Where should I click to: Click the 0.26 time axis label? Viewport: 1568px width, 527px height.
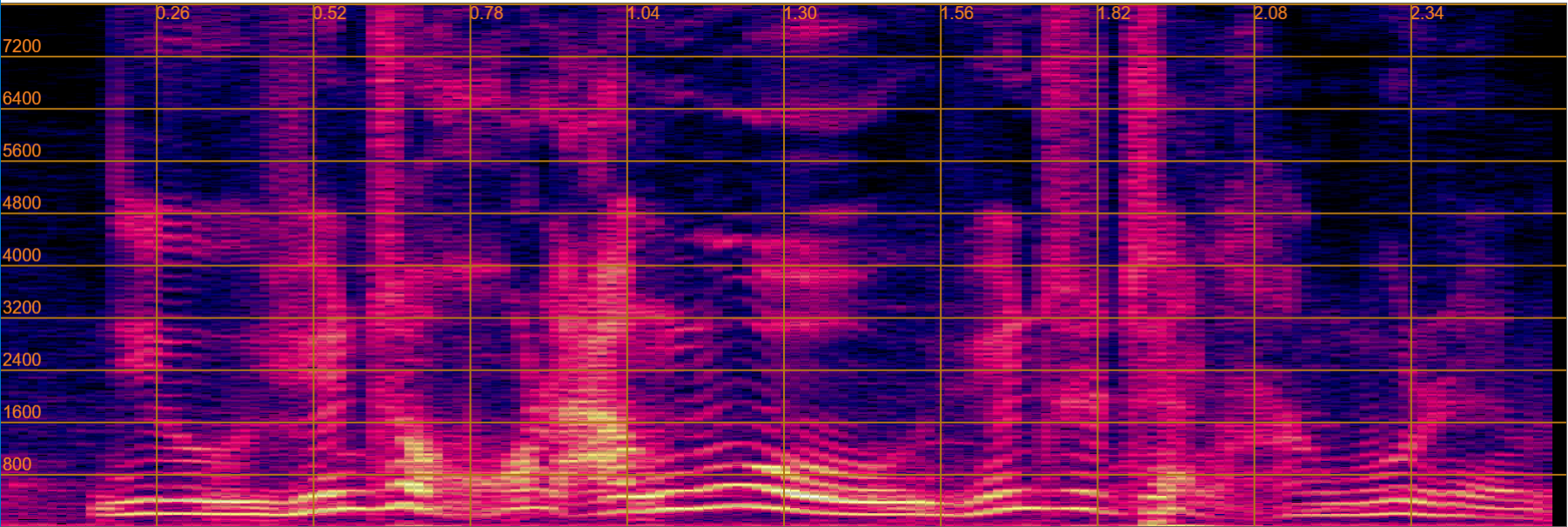click(x=173, y=13)
